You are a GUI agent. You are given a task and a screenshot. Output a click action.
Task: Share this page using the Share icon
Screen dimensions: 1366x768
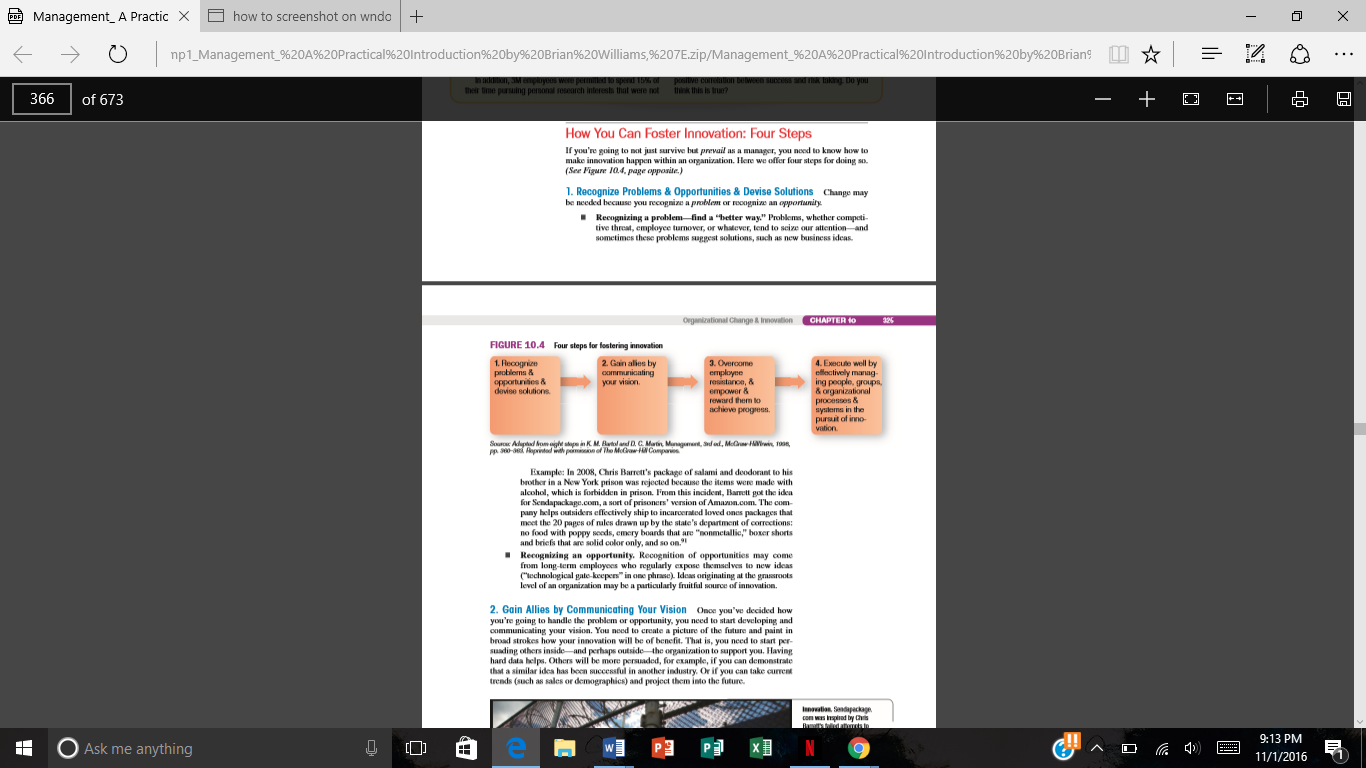coord(1300,55)
